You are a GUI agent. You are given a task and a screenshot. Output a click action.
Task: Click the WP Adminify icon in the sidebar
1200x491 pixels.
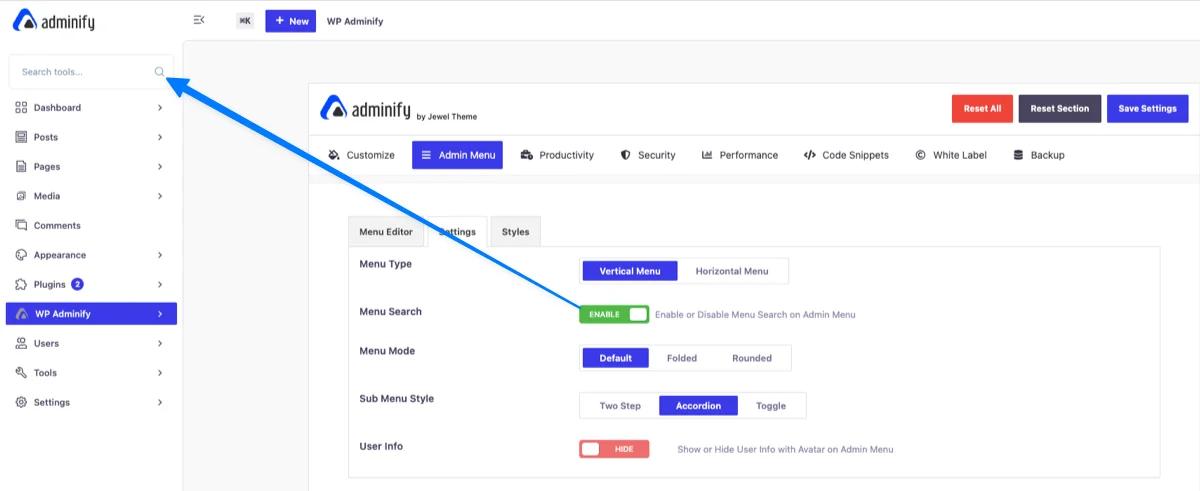tap(21, 314)
